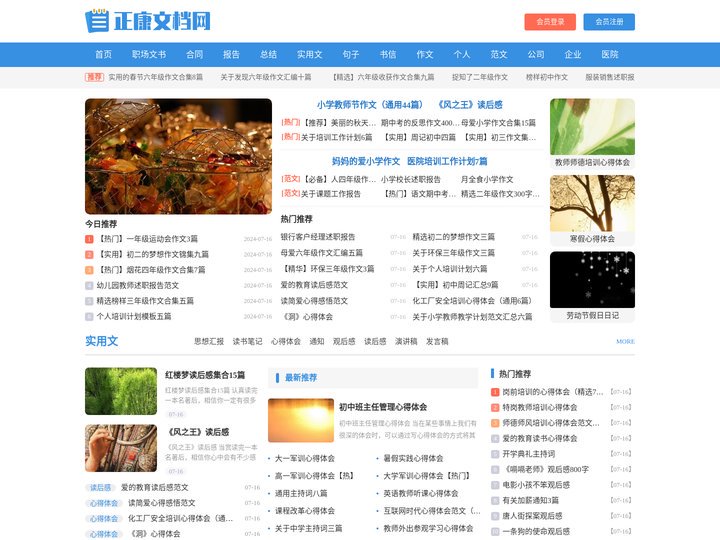Image resolution: width=720 pixels, height=540 pixels.
Task: Click the 寒假心得体会 tree thumbnail
Action: coord(592,203)
